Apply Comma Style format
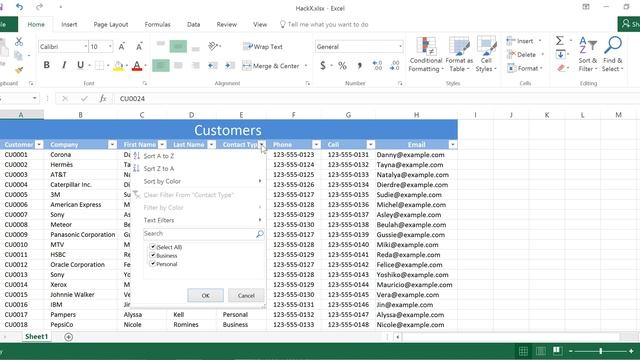This screenshot has width=640, height=360. (360, 65)
